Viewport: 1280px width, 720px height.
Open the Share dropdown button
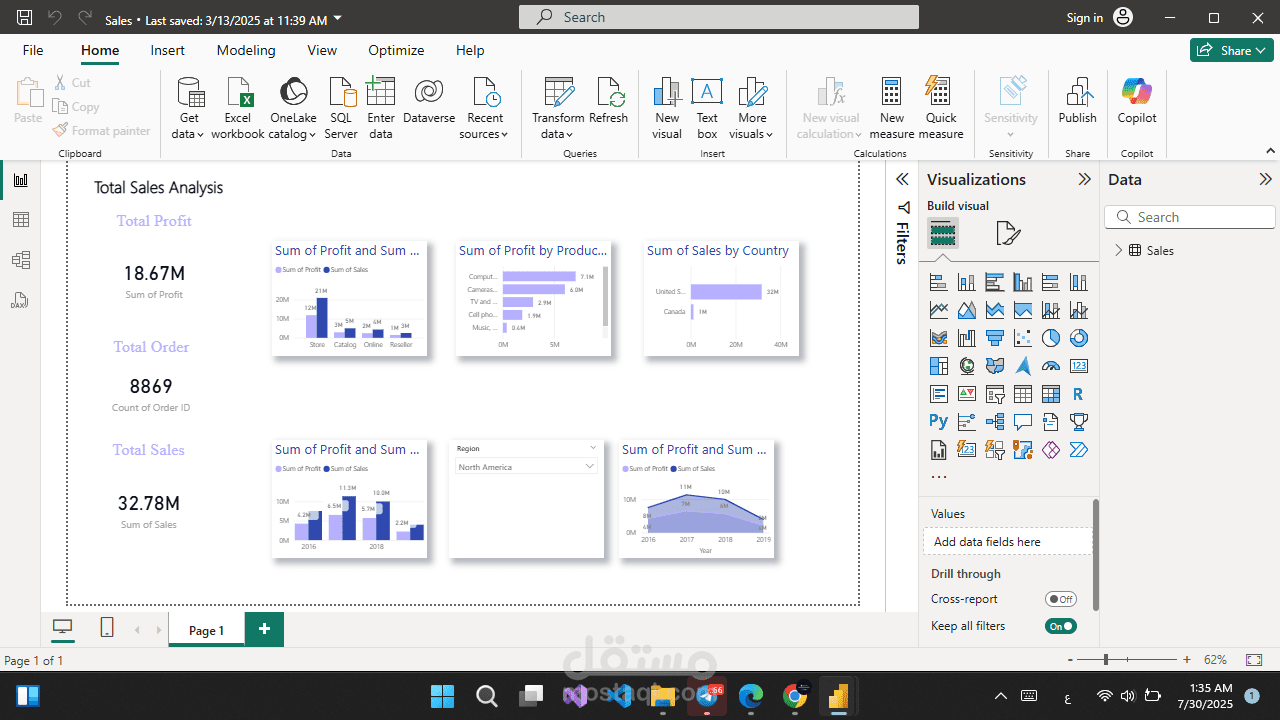(x=1231, y=50)
